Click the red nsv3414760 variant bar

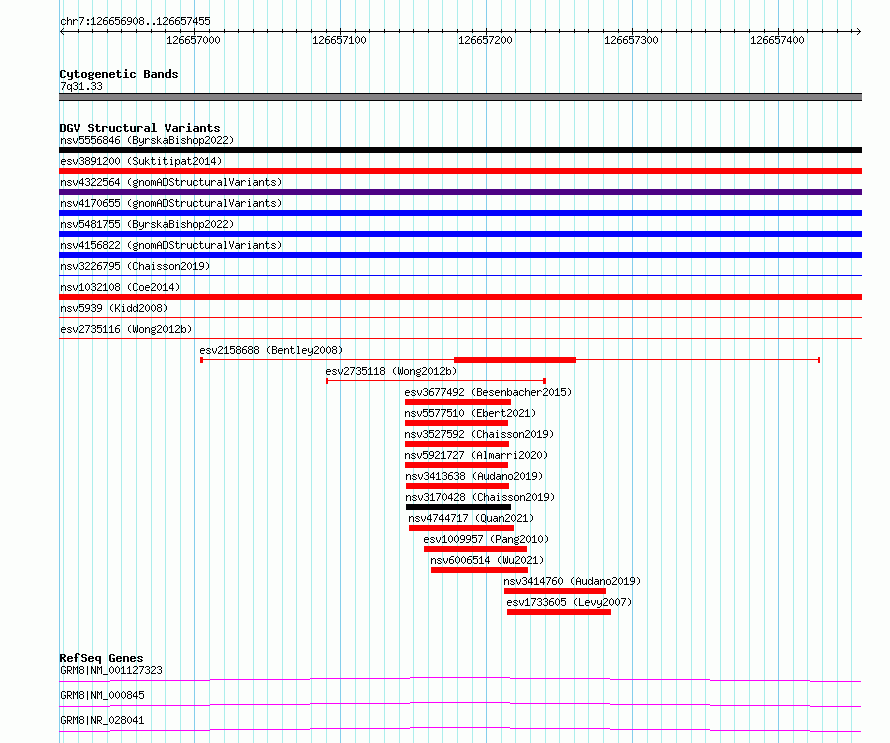tap(555, 591)
